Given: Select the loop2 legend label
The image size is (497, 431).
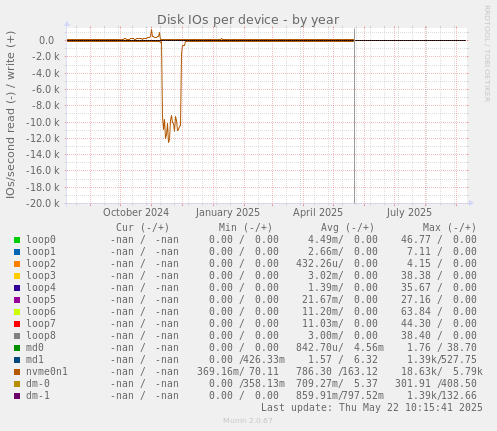Looking at the screenshot, I should (41, 263).
